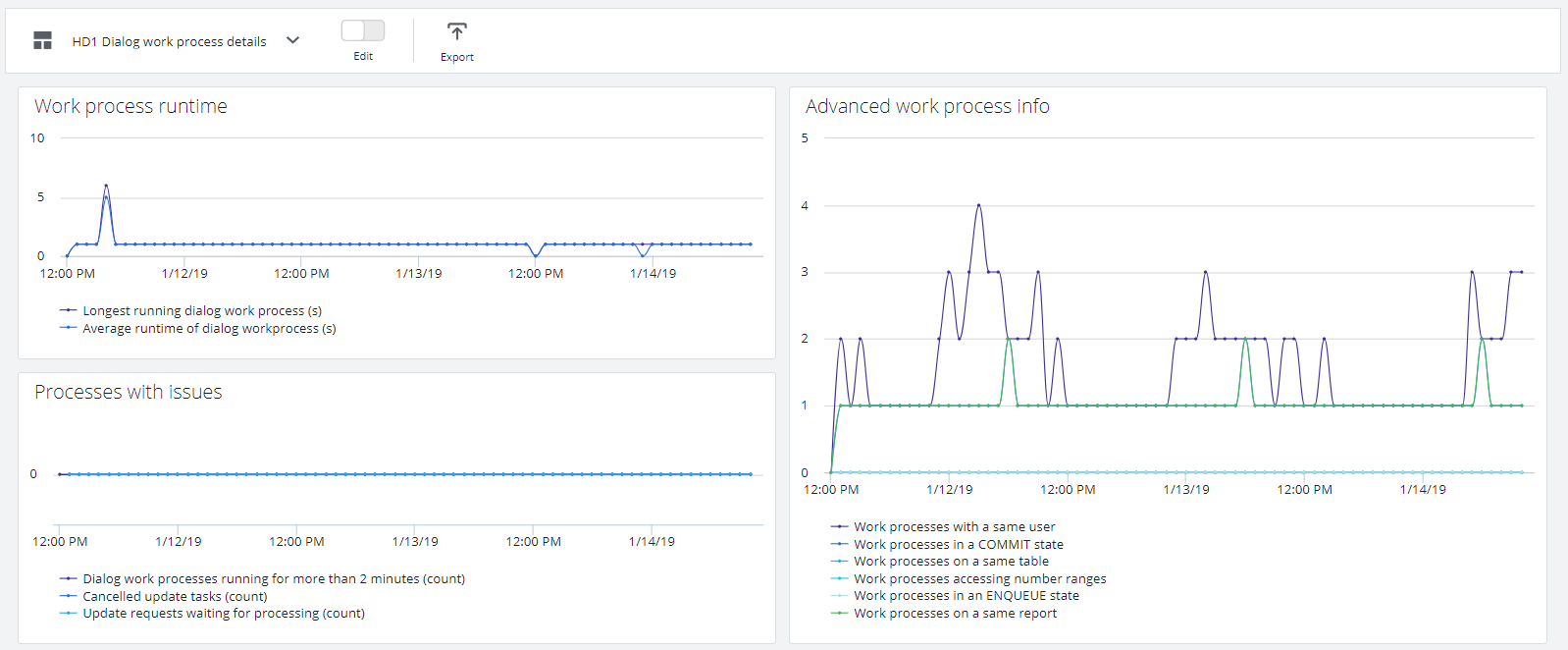Viewport: 1568px width, 650px height.
Task: Click the peak at 4 in advanced info chart
Action: 978,205
